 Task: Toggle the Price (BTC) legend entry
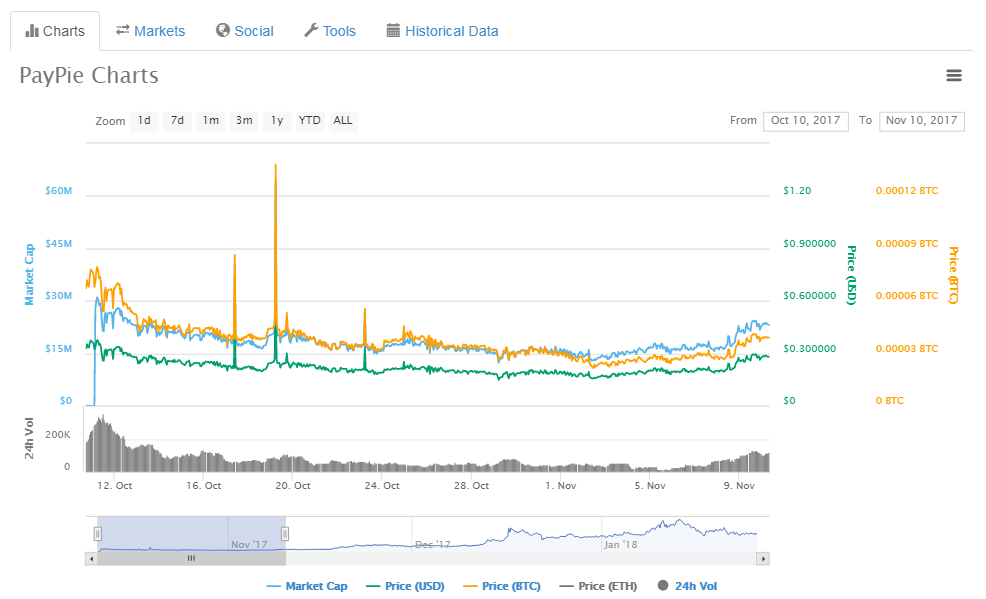coord(502,586)
